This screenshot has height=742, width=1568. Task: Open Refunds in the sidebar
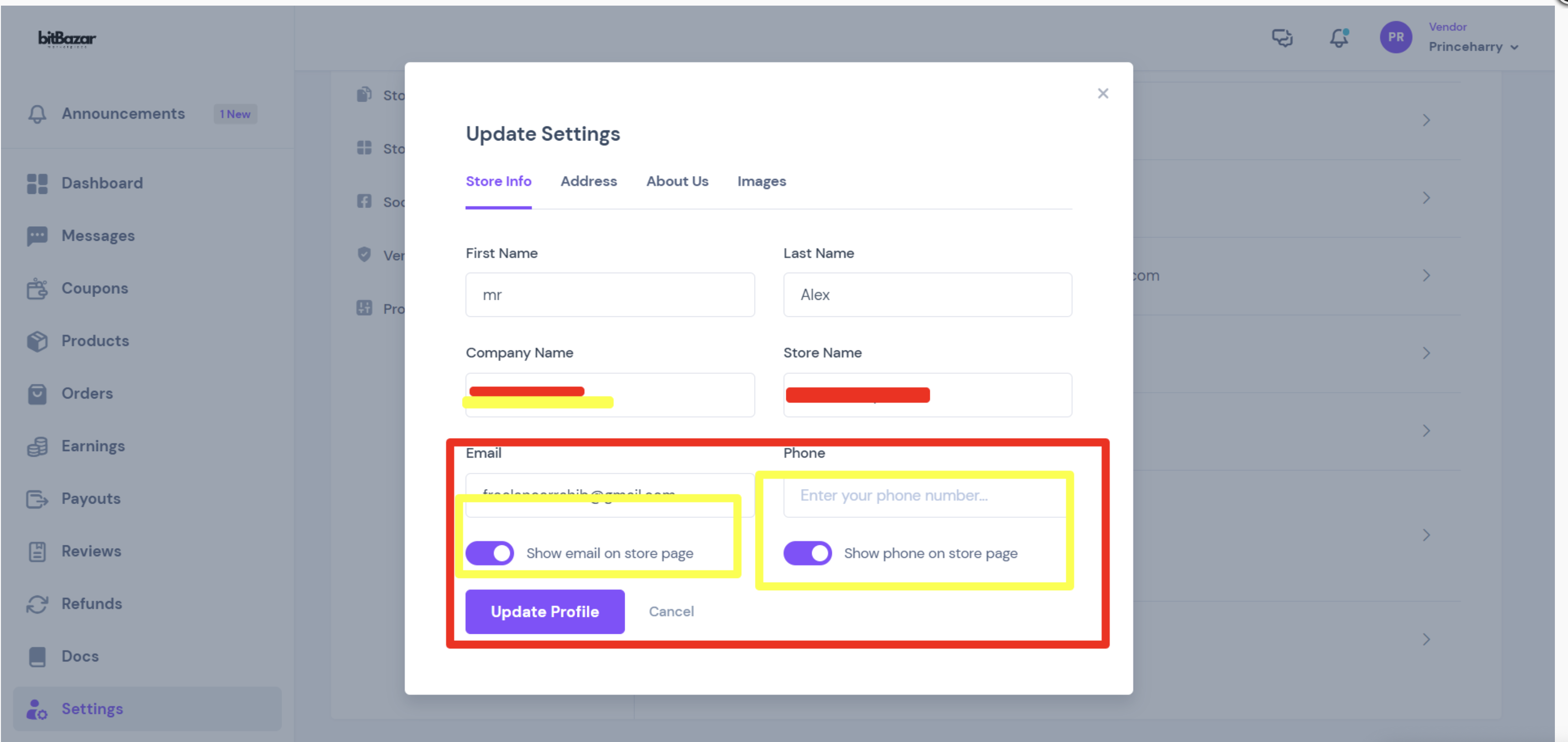click(91, 604)
